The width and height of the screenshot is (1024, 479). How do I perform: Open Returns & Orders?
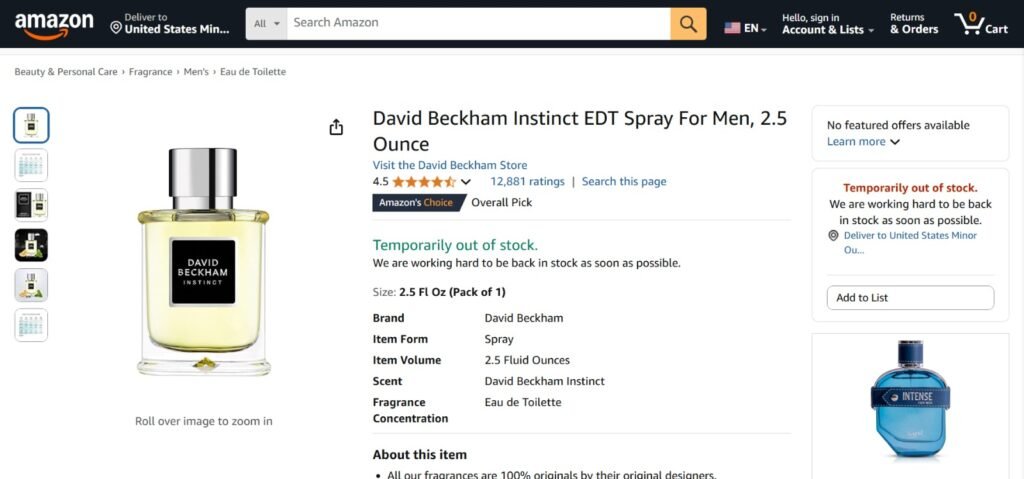[x=914, y=24]
